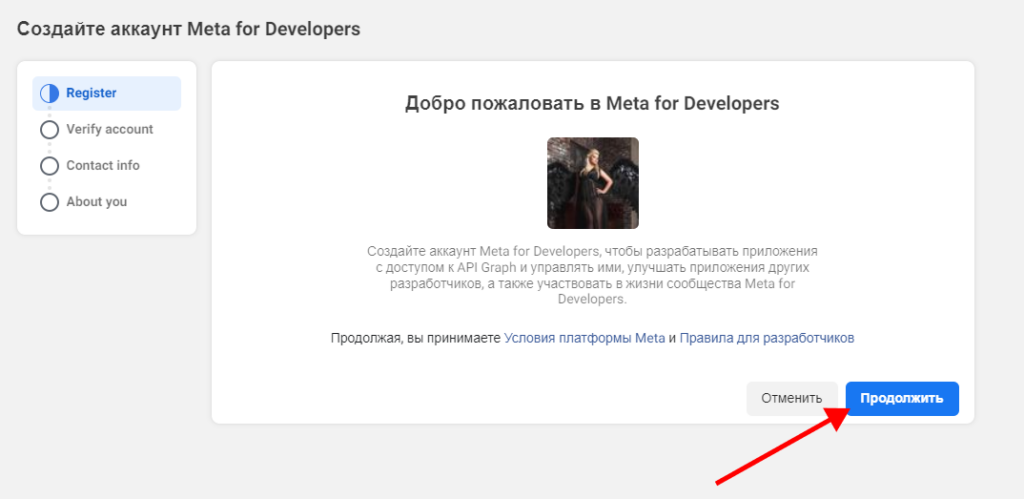Click the gray description paragraph about API Graph

click(x=592, y=274)
